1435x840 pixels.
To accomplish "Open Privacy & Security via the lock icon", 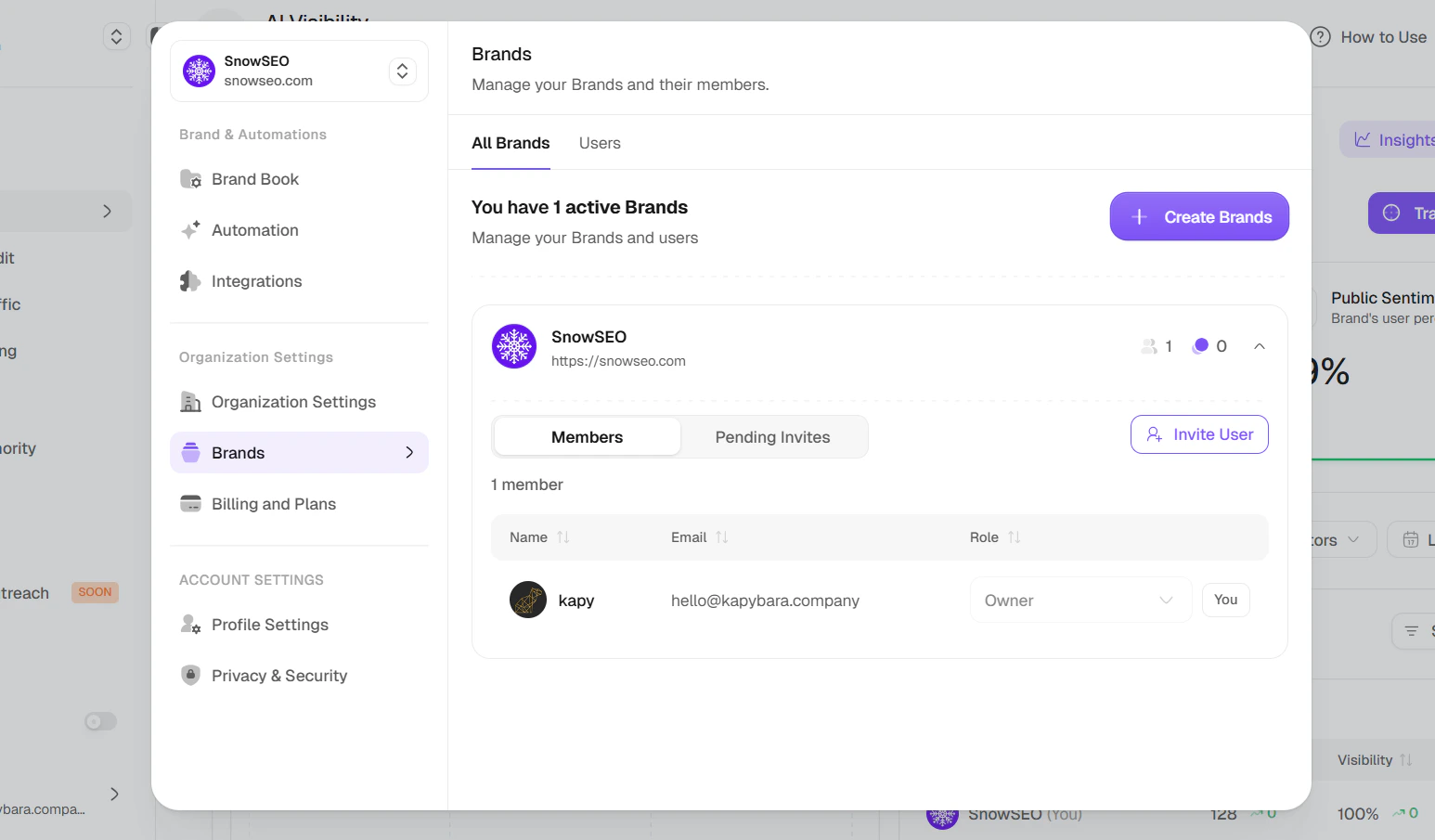I will point(190,675).
